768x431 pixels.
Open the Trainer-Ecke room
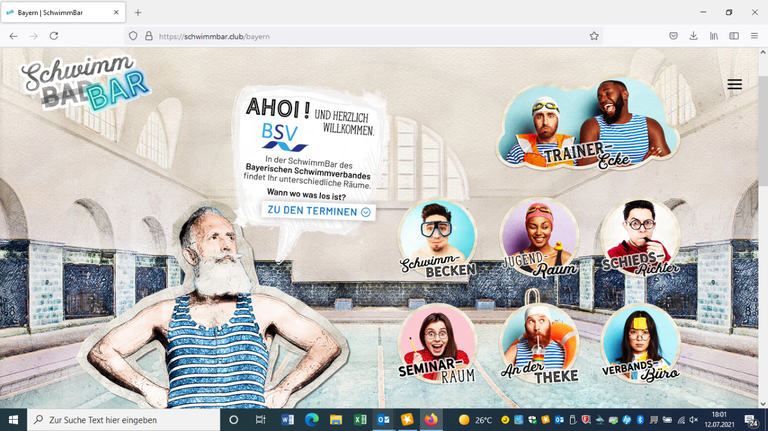pyautogui.click(x=587, y=124)
